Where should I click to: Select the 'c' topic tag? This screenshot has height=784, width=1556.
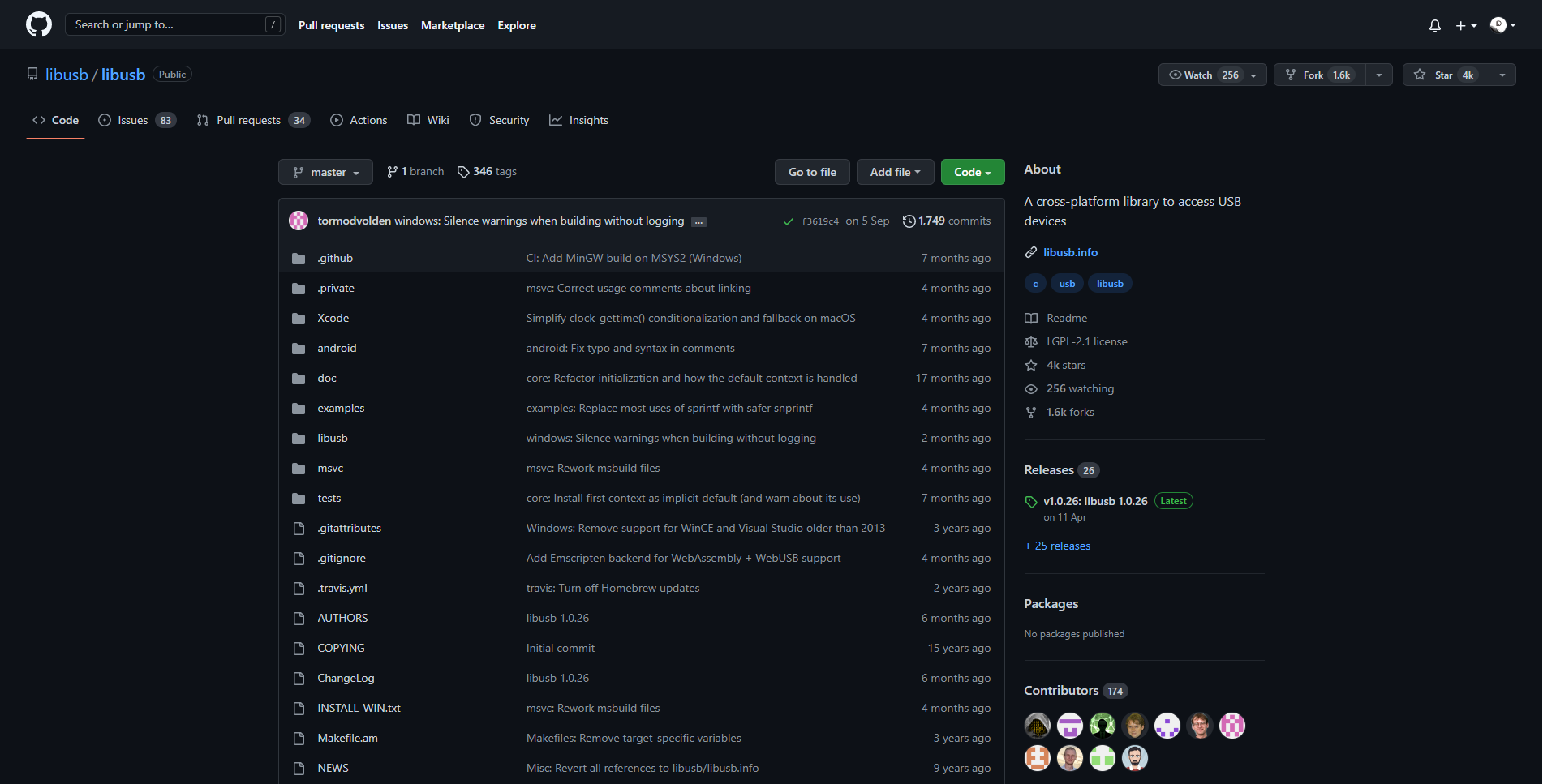(x=1035, y=284)
